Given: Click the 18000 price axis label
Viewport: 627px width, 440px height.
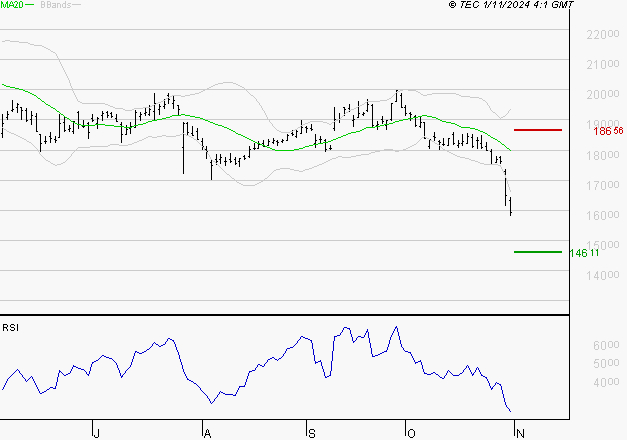Looking at the screenshot, I should (x=603, y=155).
